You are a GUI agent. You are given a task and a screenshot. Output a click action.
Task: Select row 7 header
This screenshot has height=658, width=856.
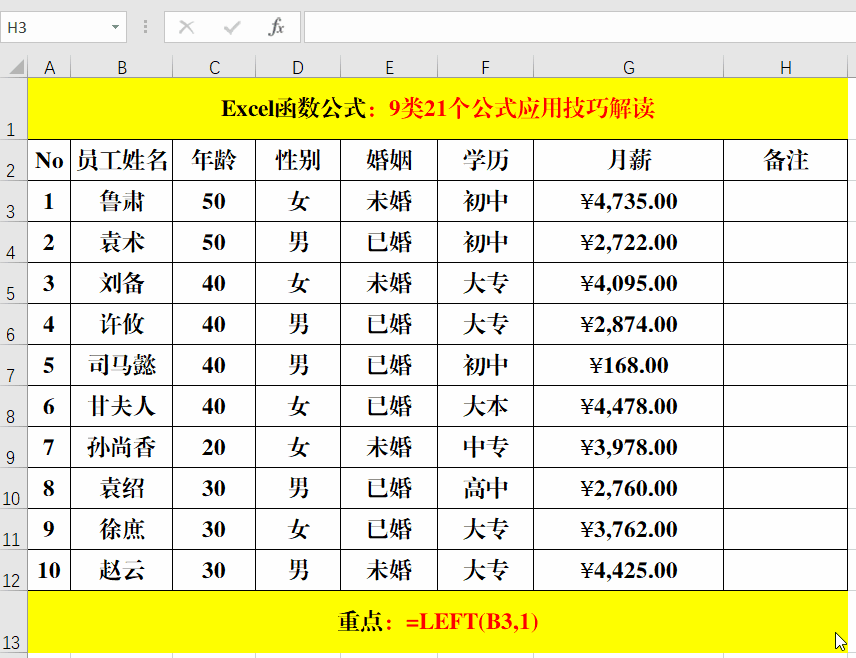(x=12, y=365)
